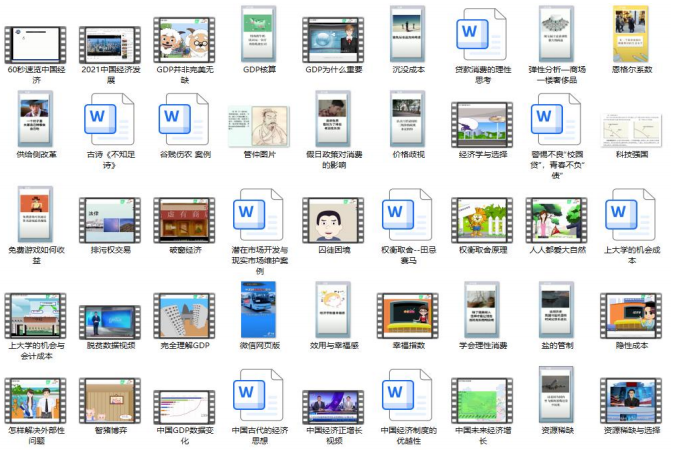Screen dimensions: 673x450
Task: Open the 排污权交易 video file
Action: [110, 218]
